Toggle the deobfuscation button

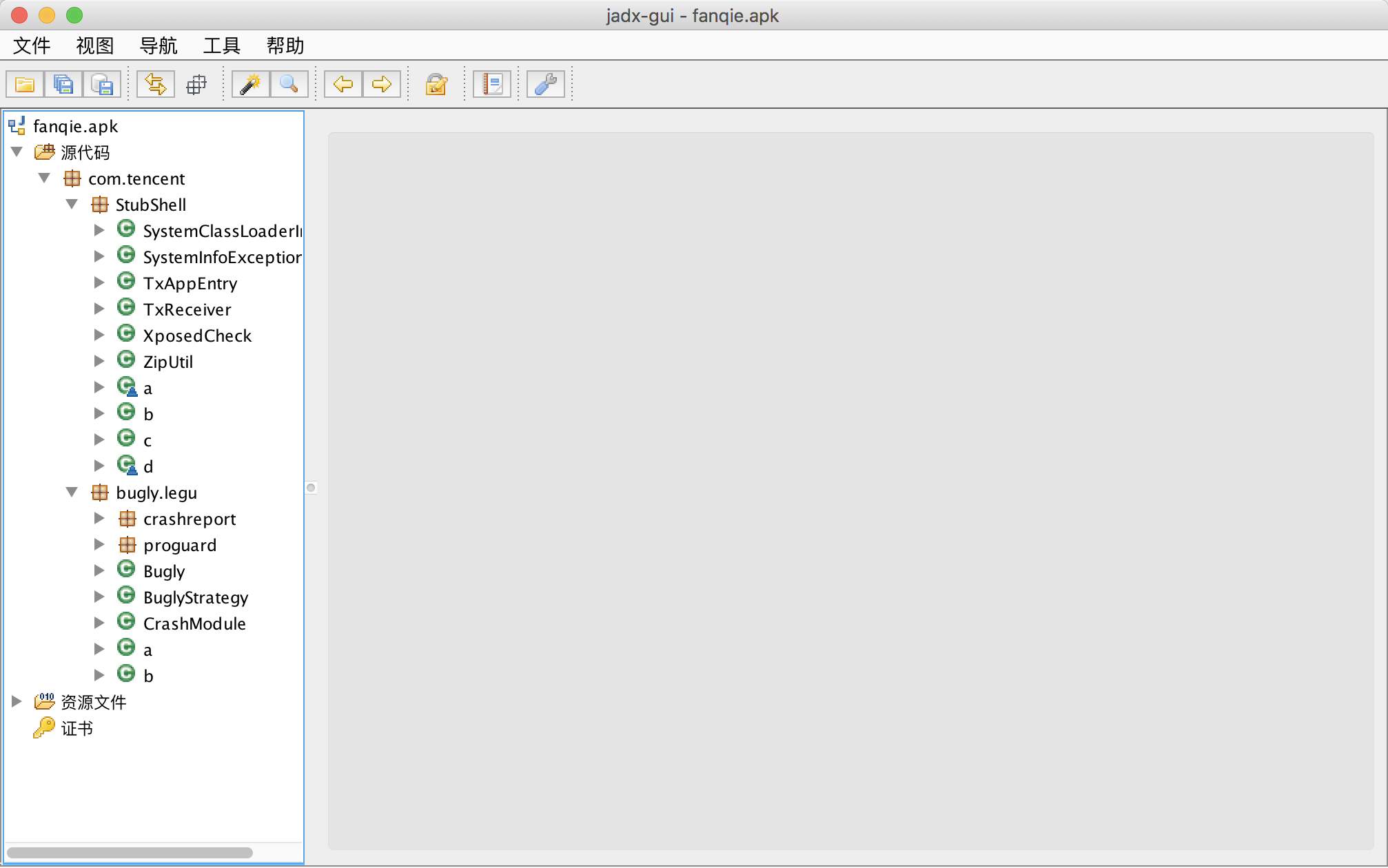click(436, 85)
